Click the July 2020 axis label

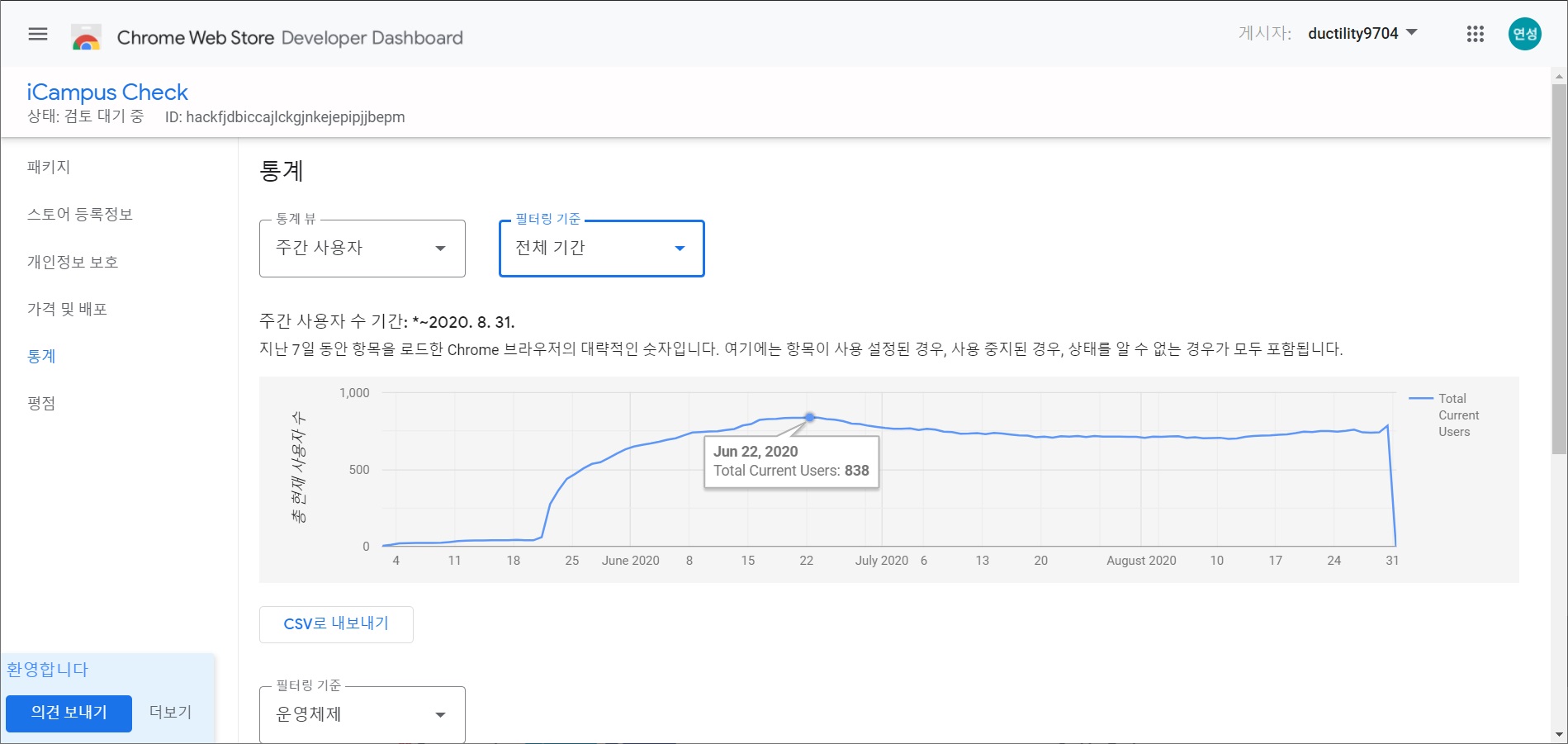881,561
